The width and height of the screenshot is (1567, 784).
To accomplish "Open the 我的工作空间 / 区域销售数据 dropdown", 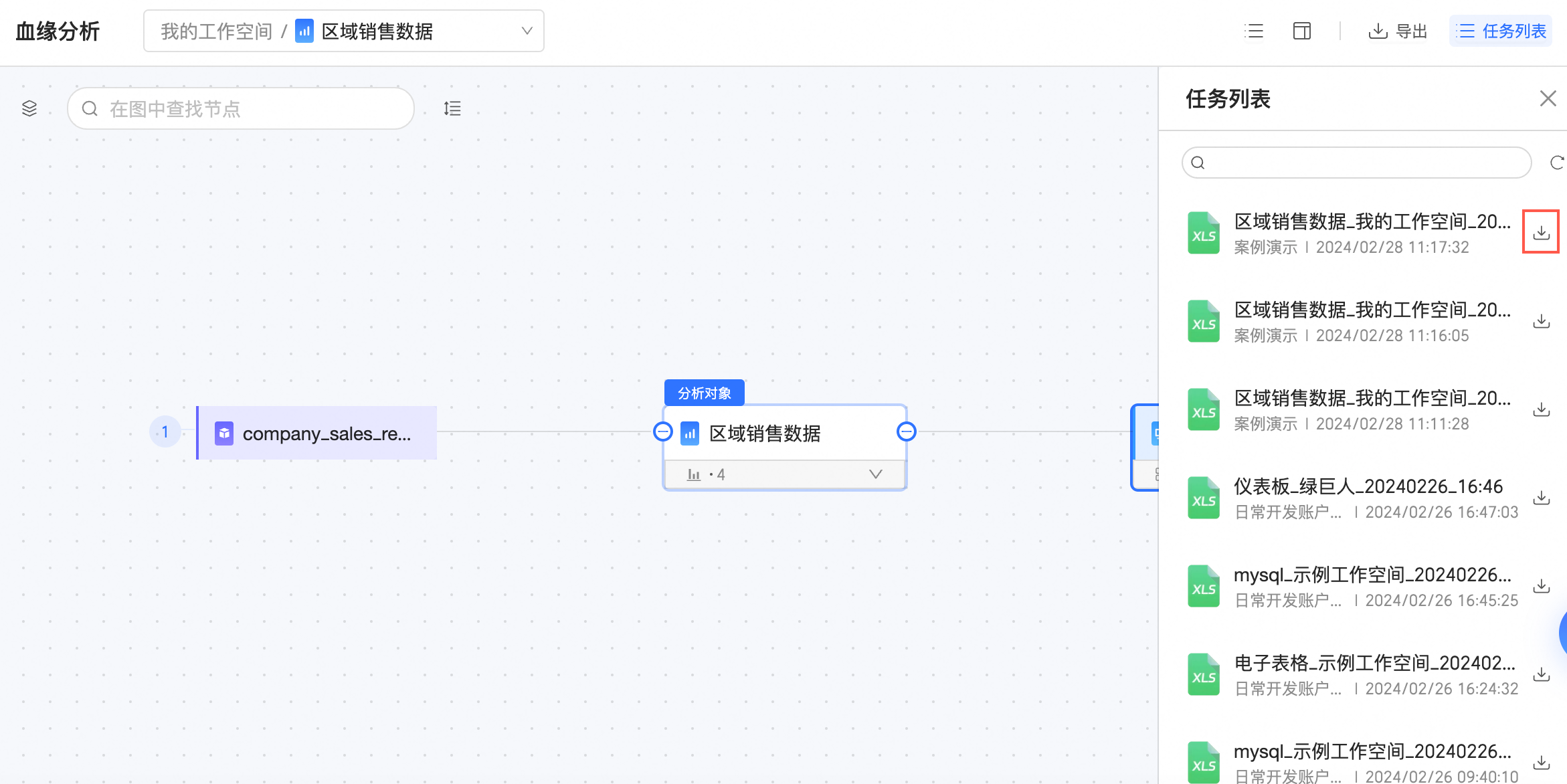I will tap(344, 31).
